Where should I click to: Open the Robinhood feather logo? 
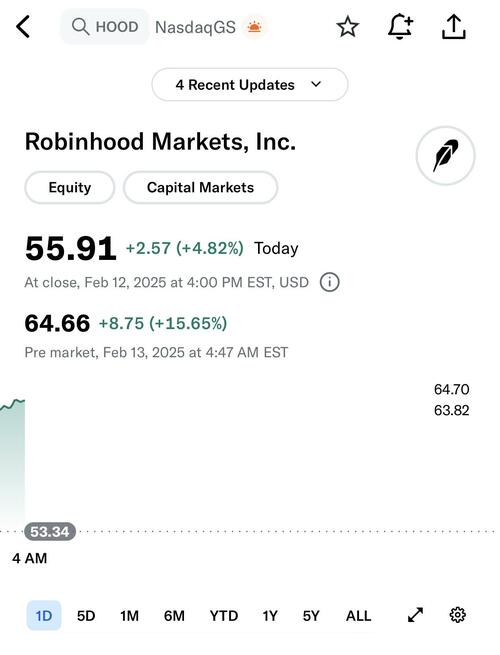tap(446, 155)
